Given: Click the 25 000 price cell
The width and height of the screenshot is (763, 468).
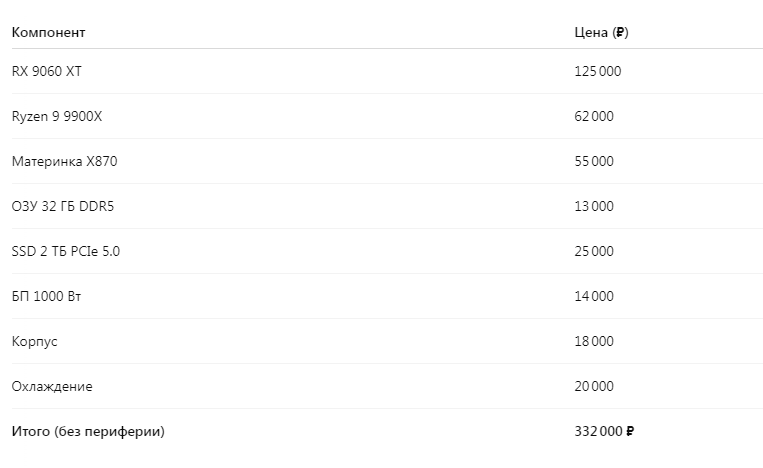Looking at the screenshot, I should click(x=594, y=251).
